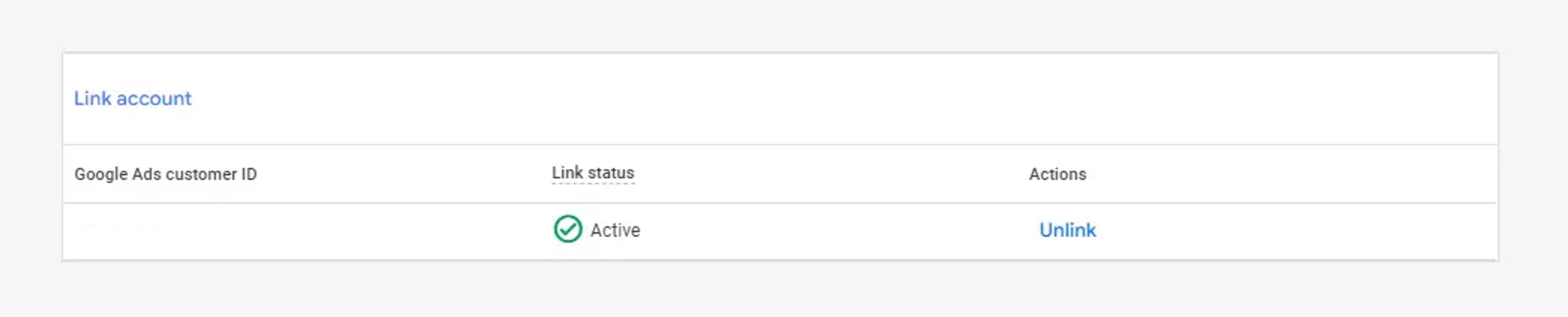1568x317 pixels.
Task: Select the linked account table row
Action: 780,231
